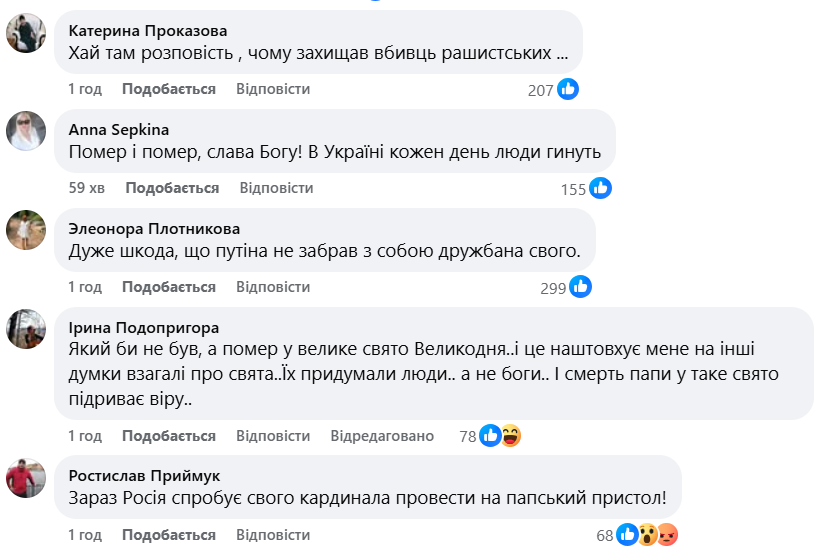This screenshot has height=554, width=820.
Task: Click the angry reaction icon on Ростислав's comment
Action: 668,535
